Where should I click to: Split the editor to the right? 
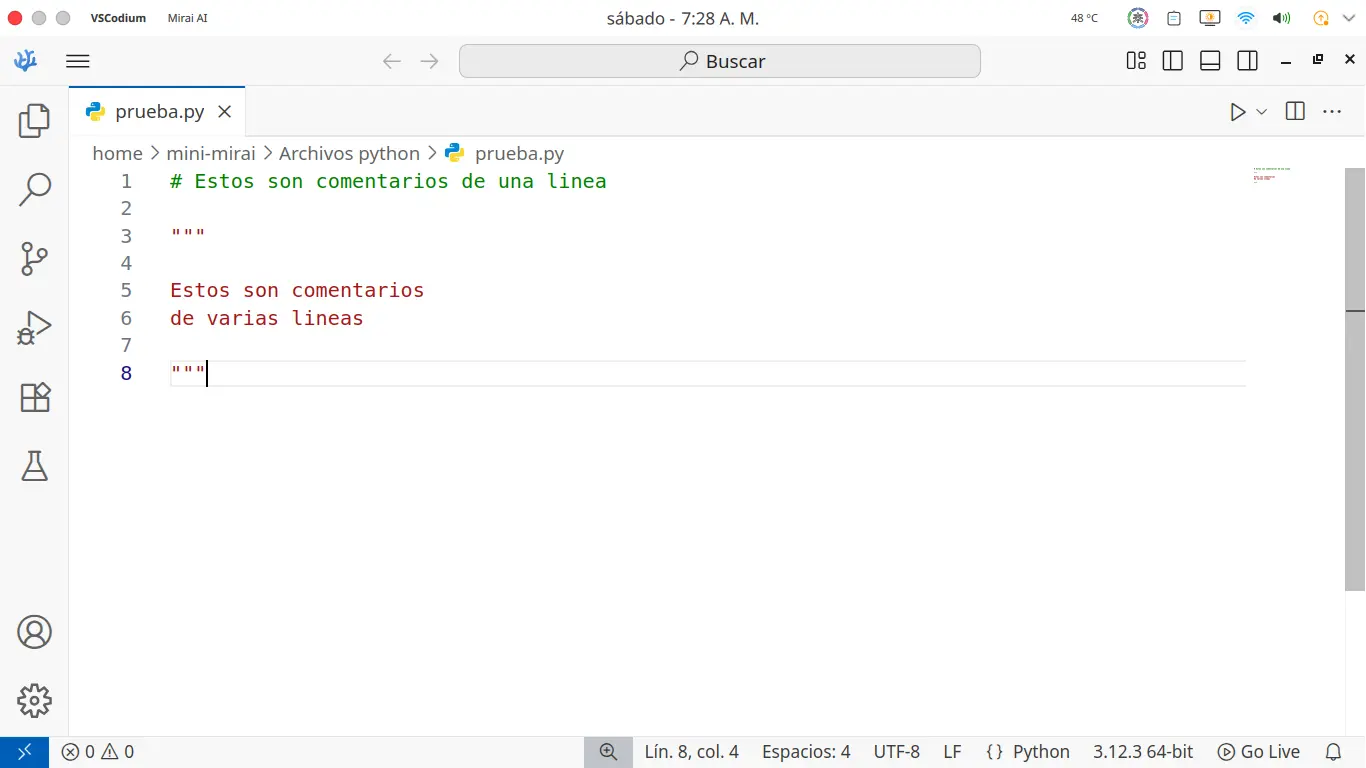[x=1295, y=112]
